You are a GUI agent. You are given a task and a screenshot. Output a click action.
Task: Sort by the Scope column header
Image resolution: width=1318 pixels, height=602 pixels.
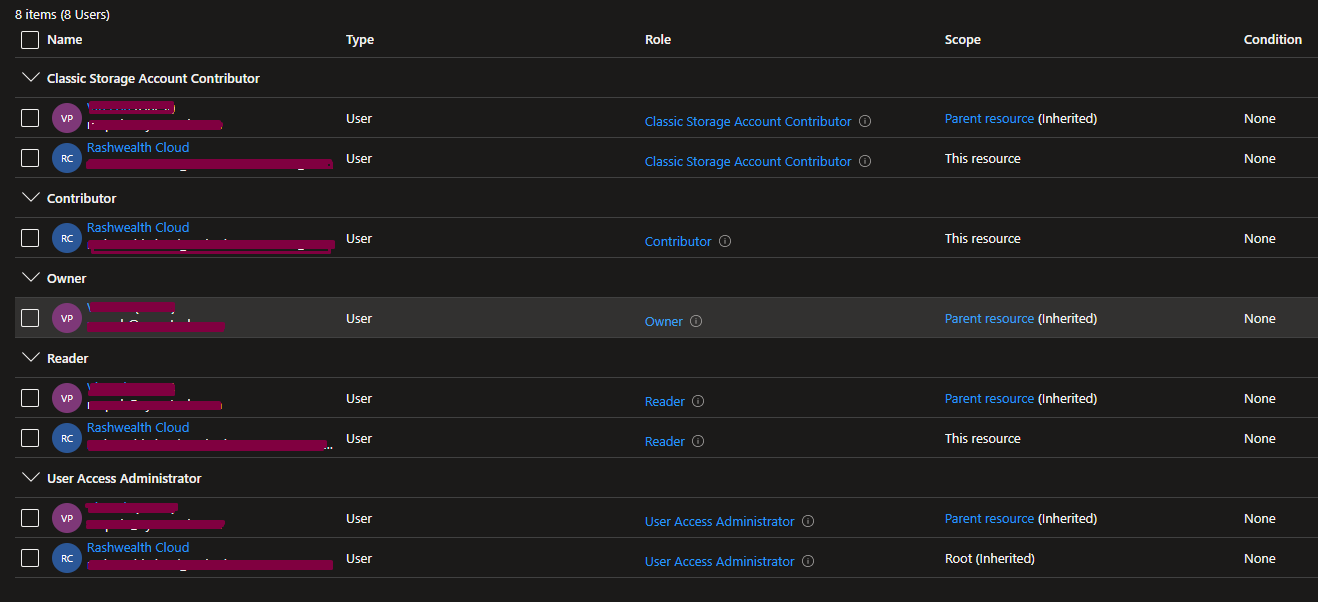click(x=962, y=40)
